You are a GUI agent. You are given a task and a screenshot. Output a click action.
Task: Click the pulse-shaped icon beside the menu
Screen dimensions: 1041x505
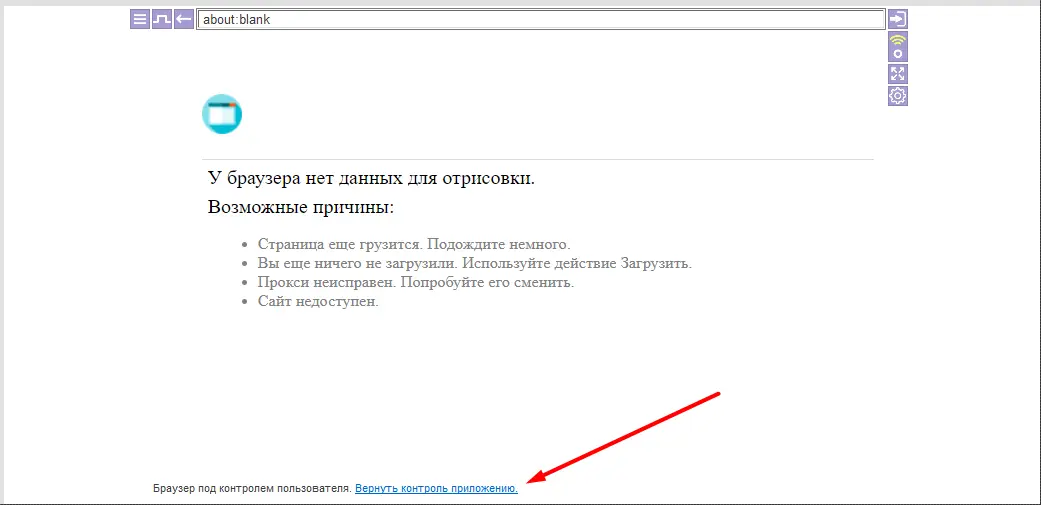click(161, 19)
